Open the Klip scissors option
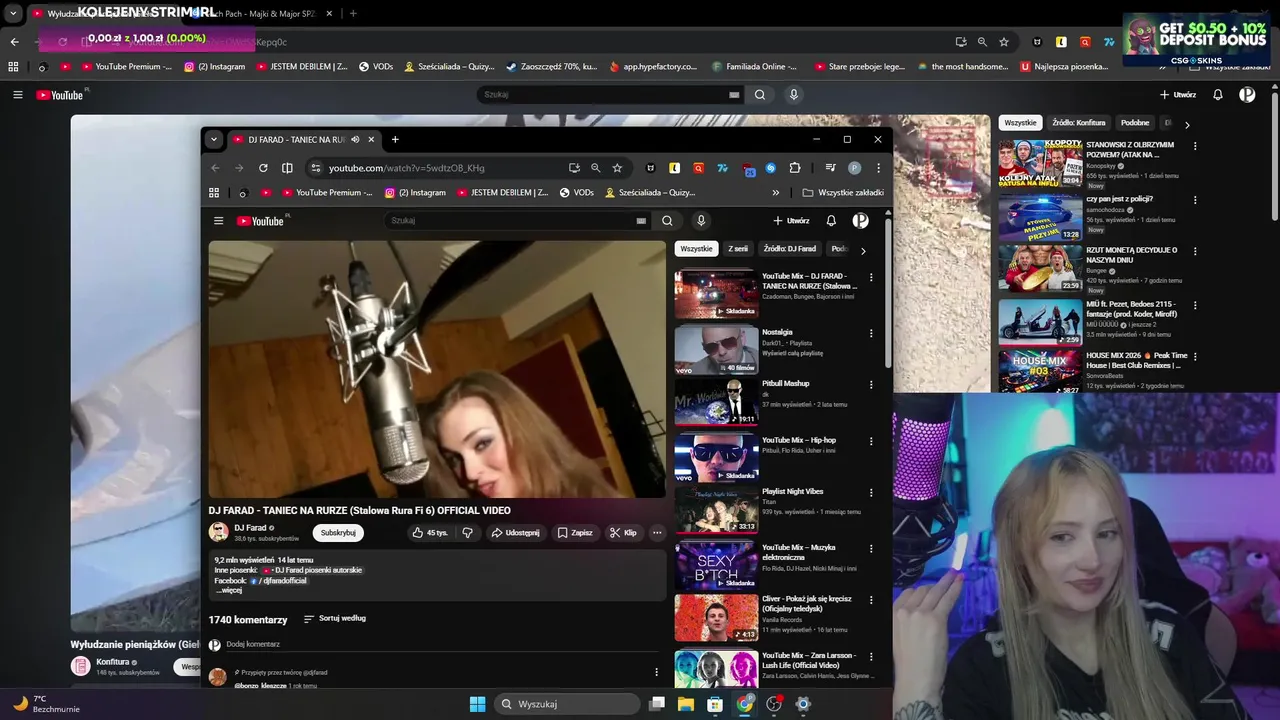Viewport: 1280px width, 720px height. (623, 533)
